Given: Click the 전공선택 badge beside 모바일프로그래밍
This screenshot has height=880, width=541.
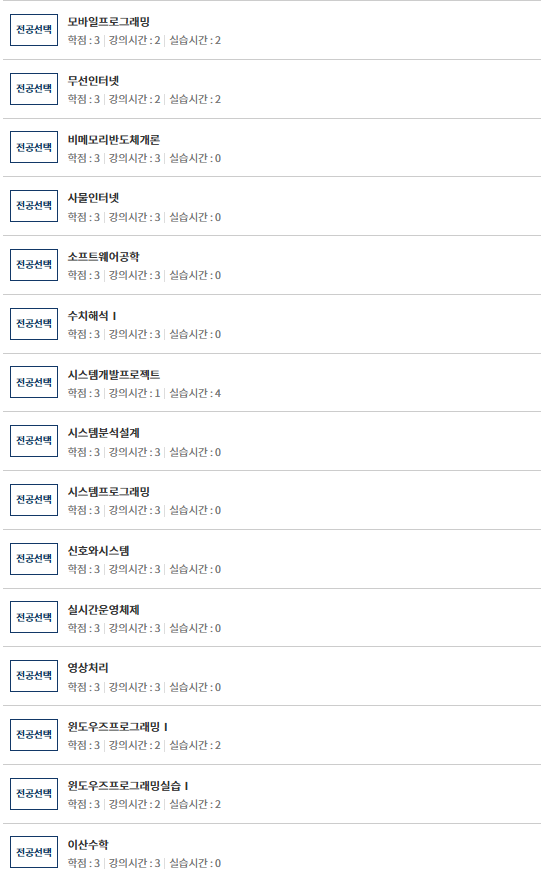Looking at the screenshot, I should coord(34,30).
